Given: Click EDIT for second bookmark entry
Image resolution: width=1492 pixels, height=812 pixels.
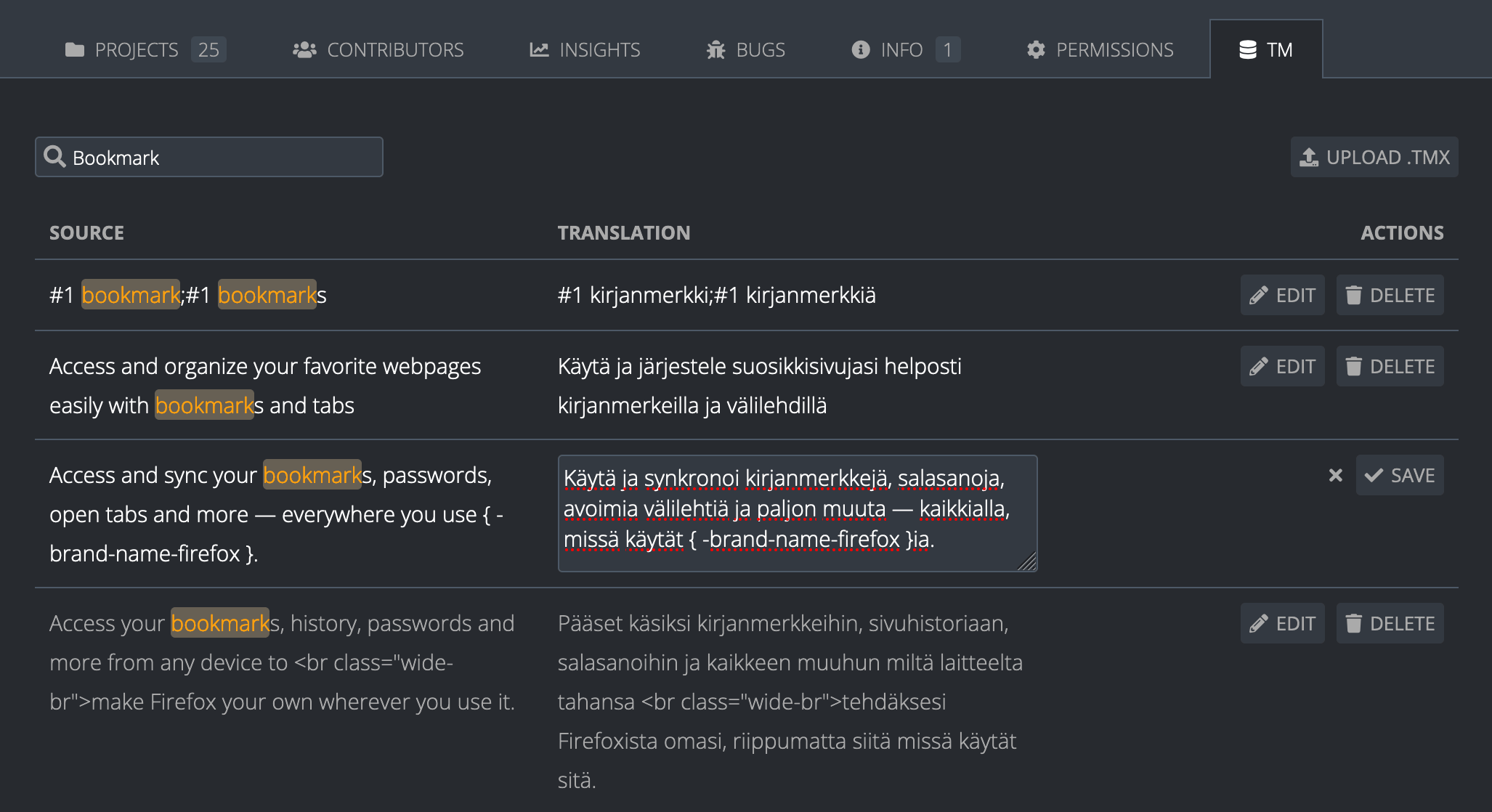Looking at the screenshot, I should (1286, 365).
